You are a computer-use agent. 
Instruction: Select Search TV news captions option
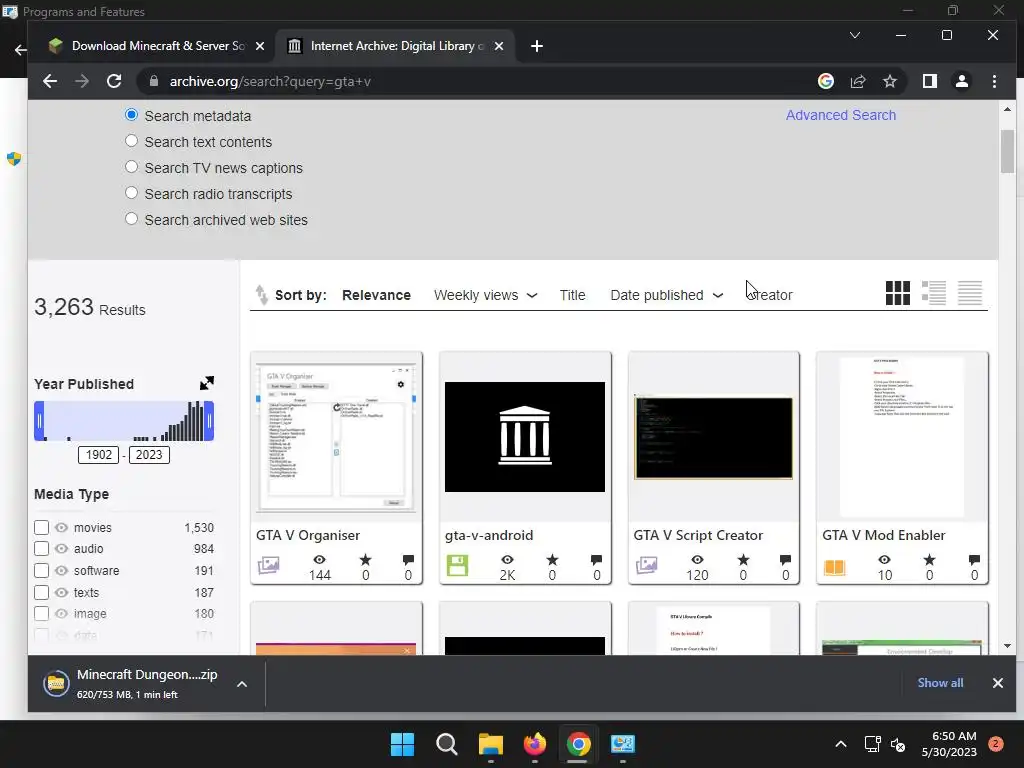(x=131, y=167)
